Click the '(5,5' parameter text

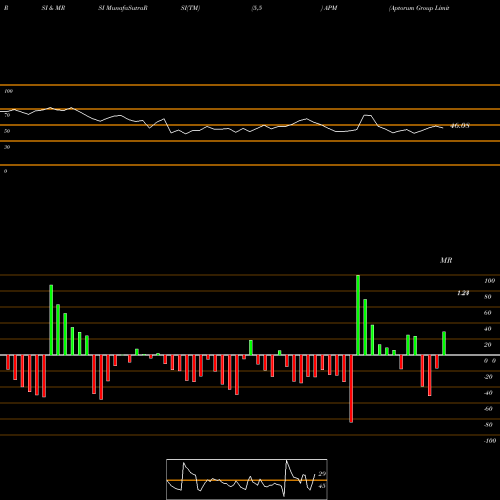pyautogui.click(x=257, y=8)
